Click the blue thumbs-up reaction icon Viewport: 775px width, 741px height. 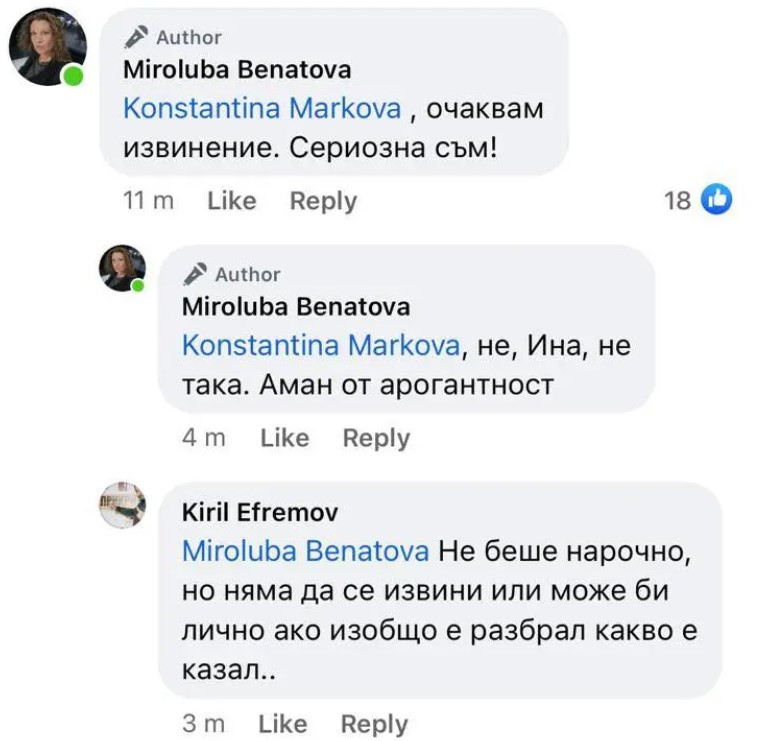[716, 200]
